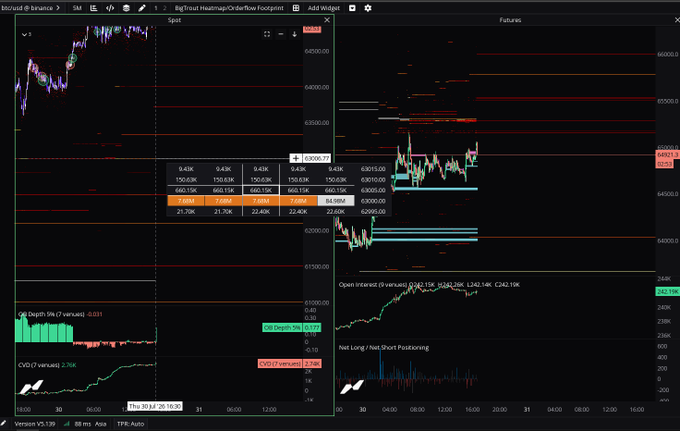Click Net Long / Net Short Positioning legend

[x=384, y=347]
